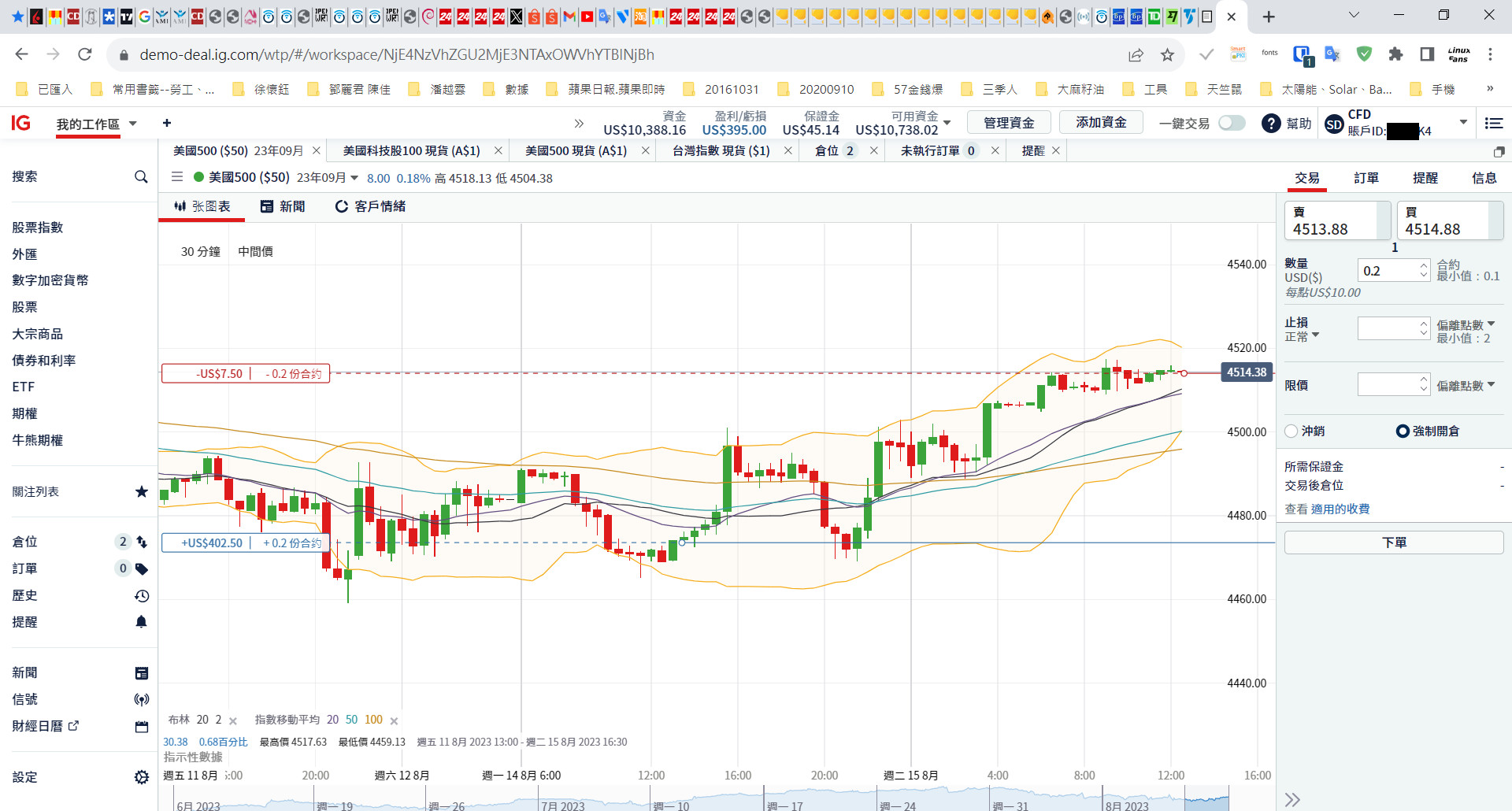
Task: Click the quantity input field
Action: (1388, 270)
